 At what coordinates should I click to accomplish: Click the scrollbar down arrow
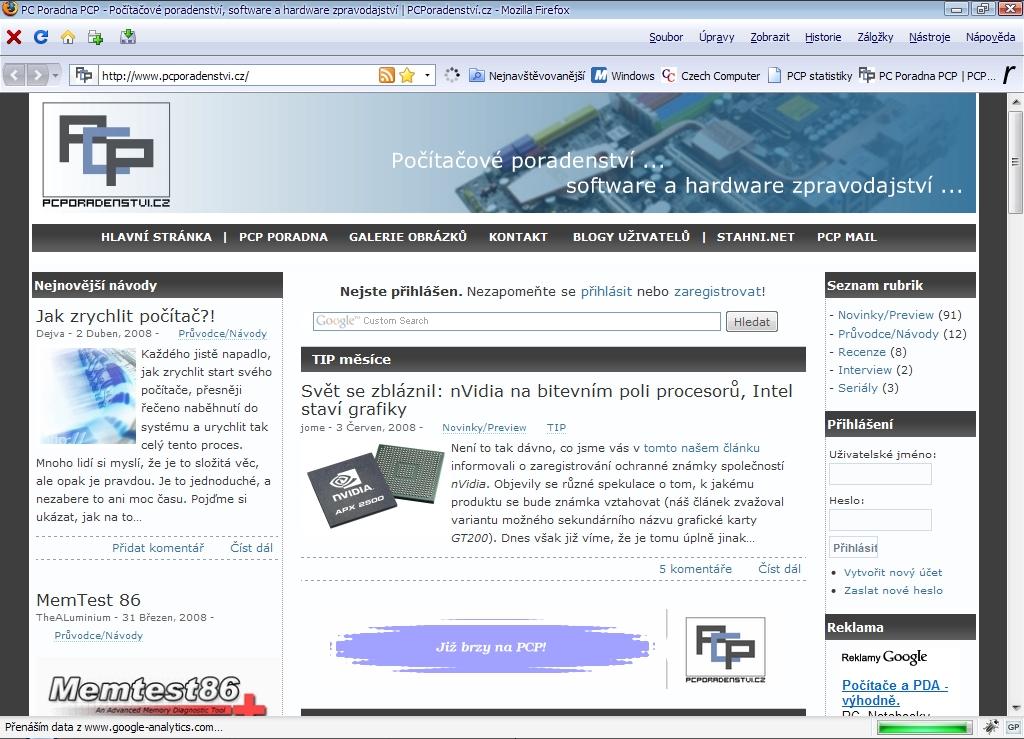click(1015, 708)
